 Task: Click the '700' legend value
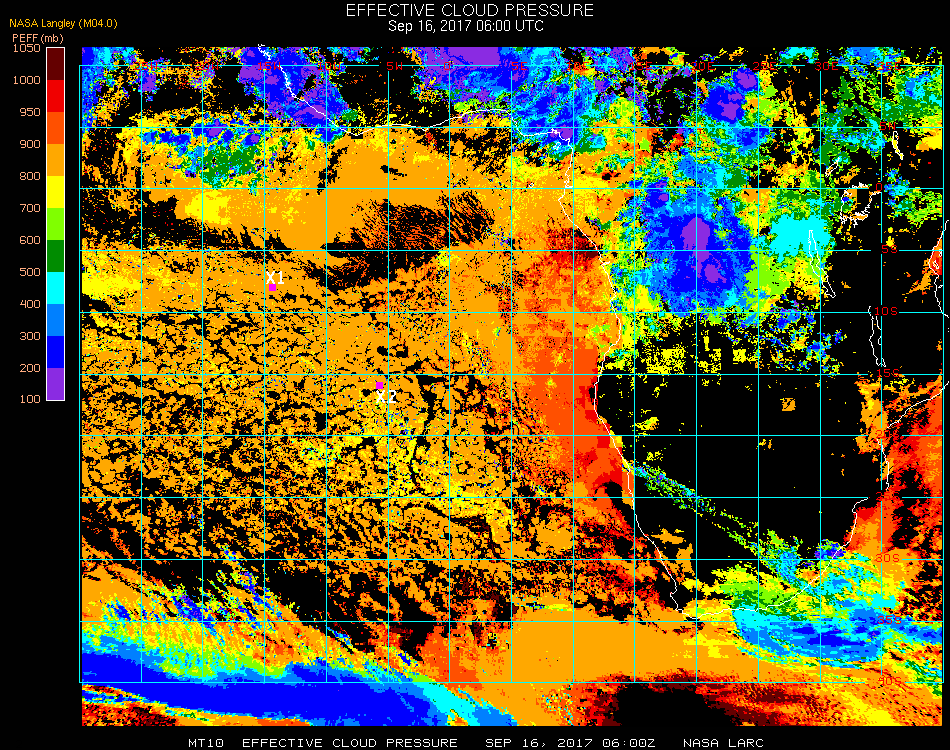[30, 208]
